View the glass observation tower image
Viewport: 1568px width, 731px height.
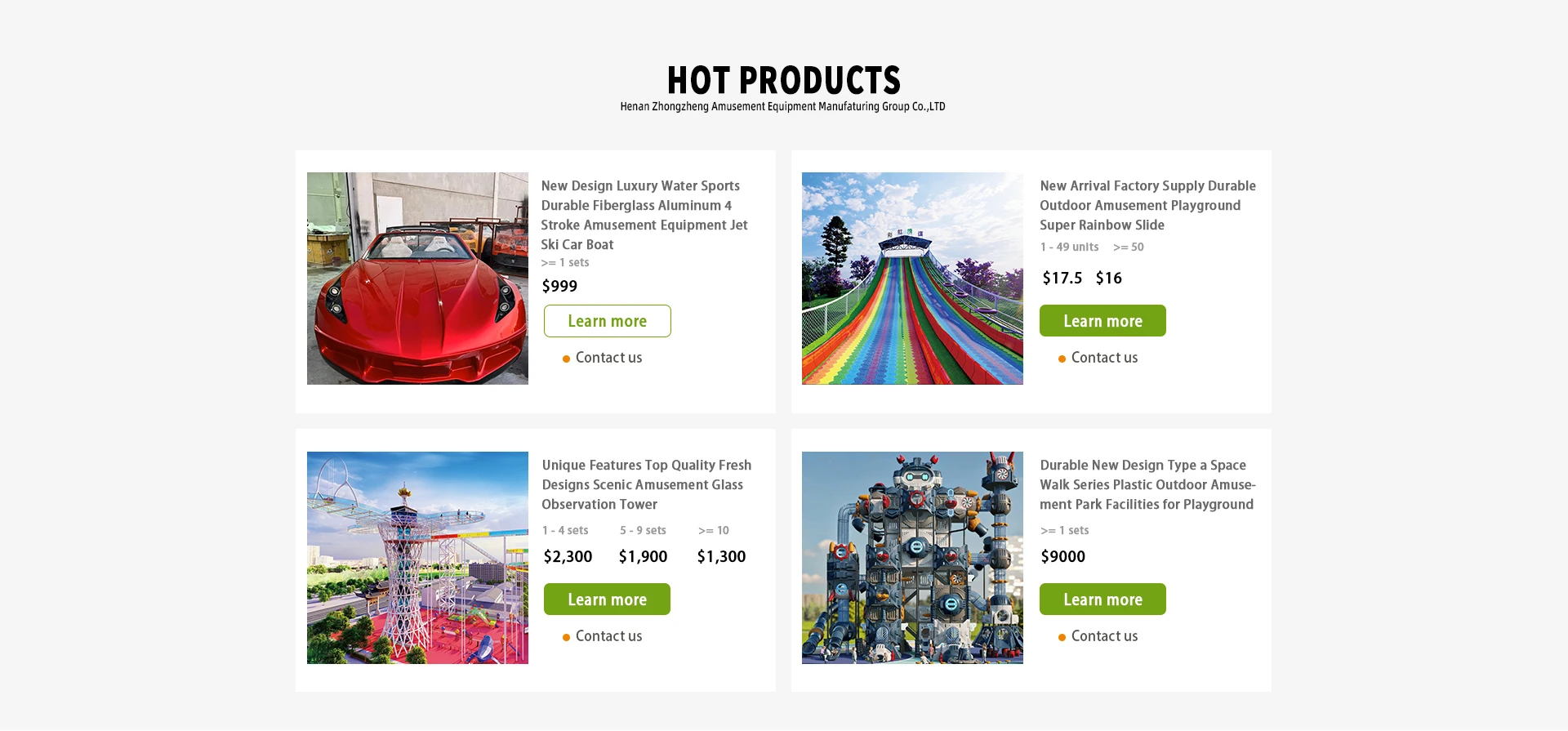417,558
